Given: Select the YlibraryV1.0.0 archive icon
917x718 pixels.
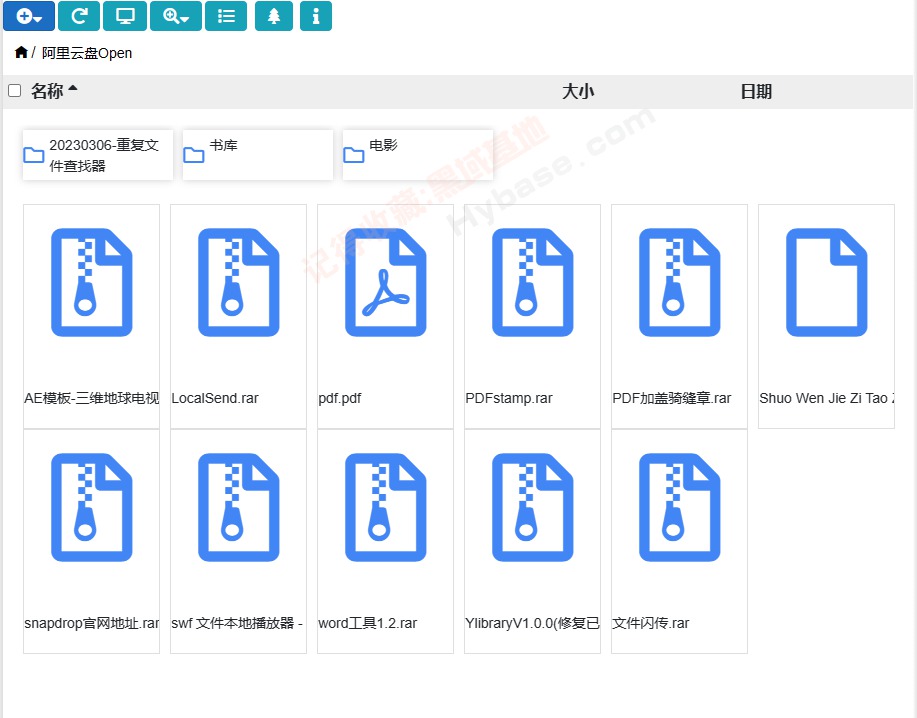Looking at the screenshot, I should click(x=533, y=508).
